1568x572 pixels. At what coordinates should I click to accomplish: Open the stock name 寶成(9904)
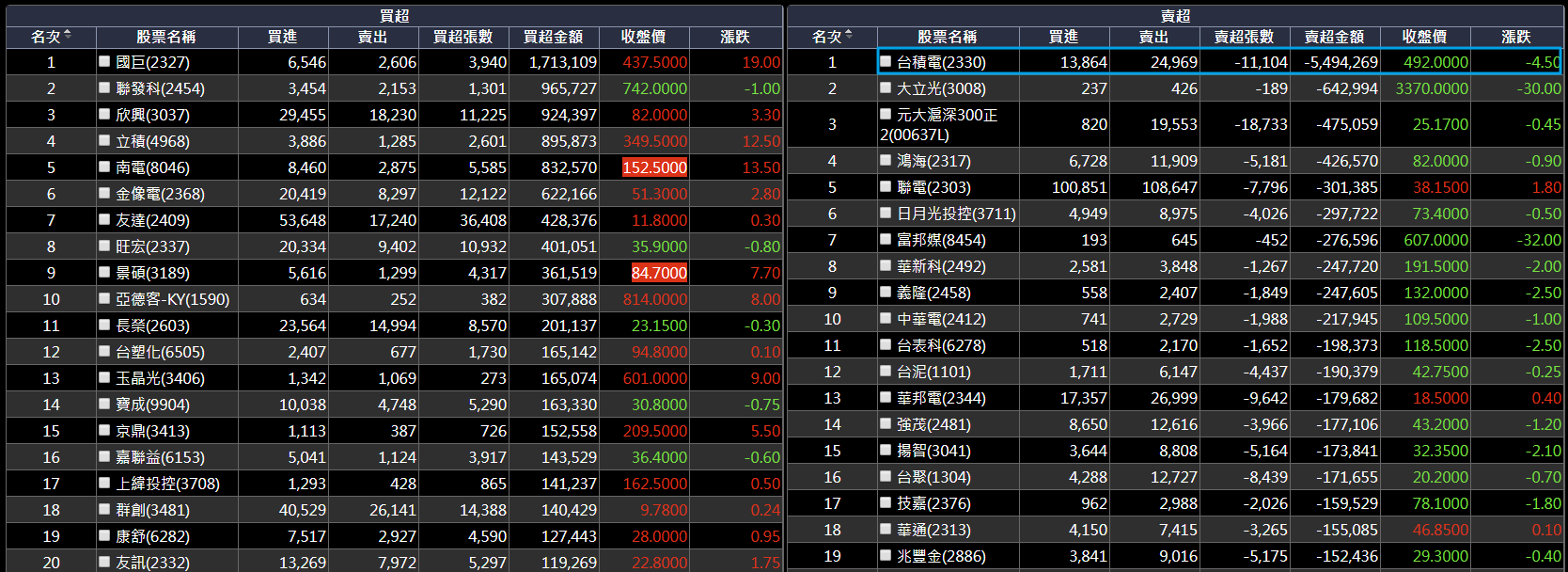pyautogui.click(x=152, y=405)
